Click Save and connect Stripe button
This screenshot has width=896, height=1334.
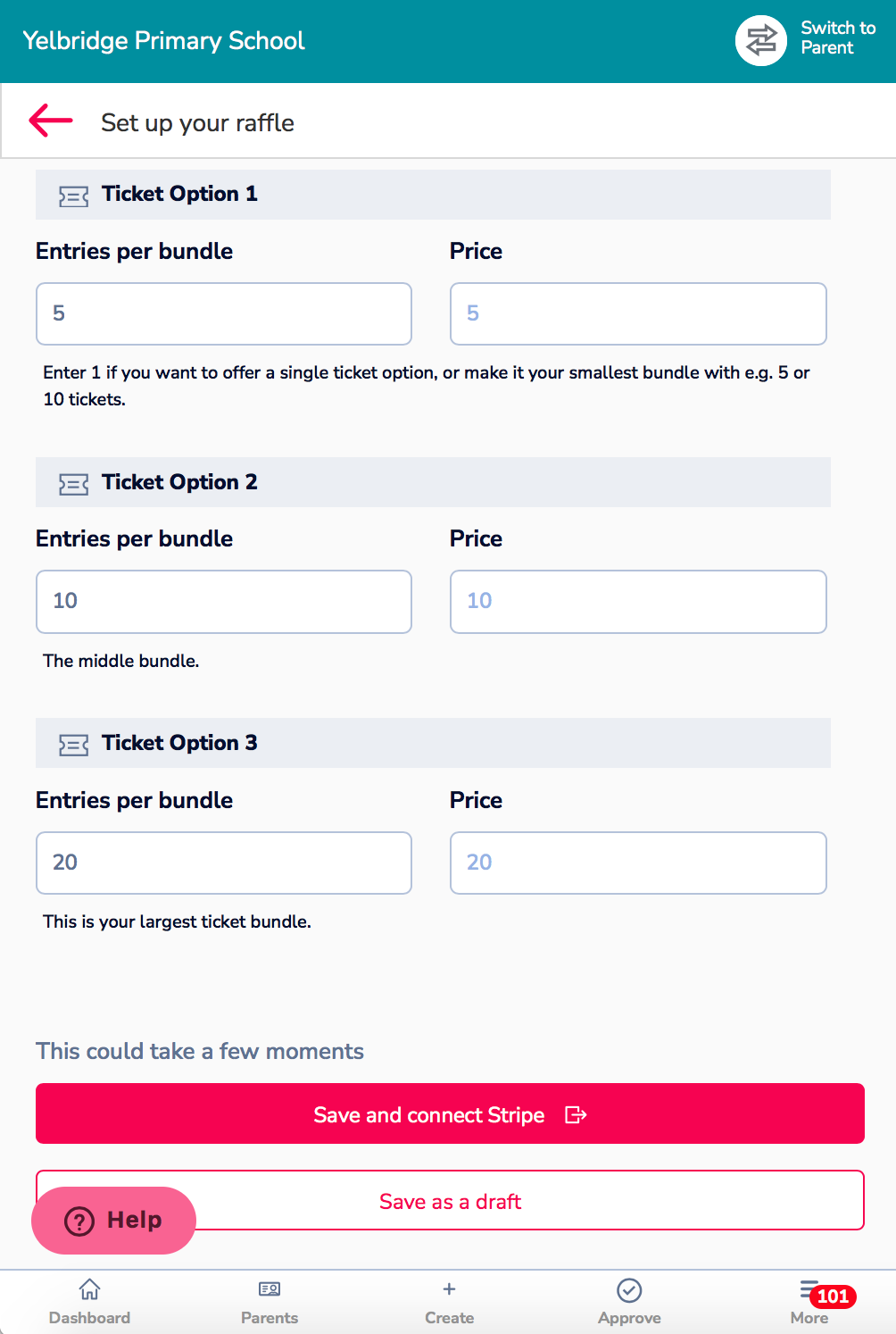click(450, 1113)
